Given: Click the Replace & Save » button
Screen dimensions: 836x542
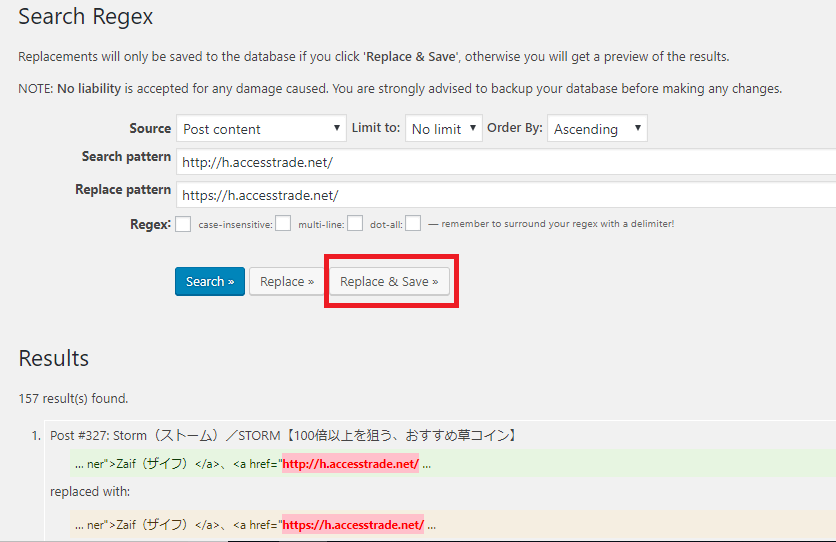Looking at the screenshot, I should [389, 281].
